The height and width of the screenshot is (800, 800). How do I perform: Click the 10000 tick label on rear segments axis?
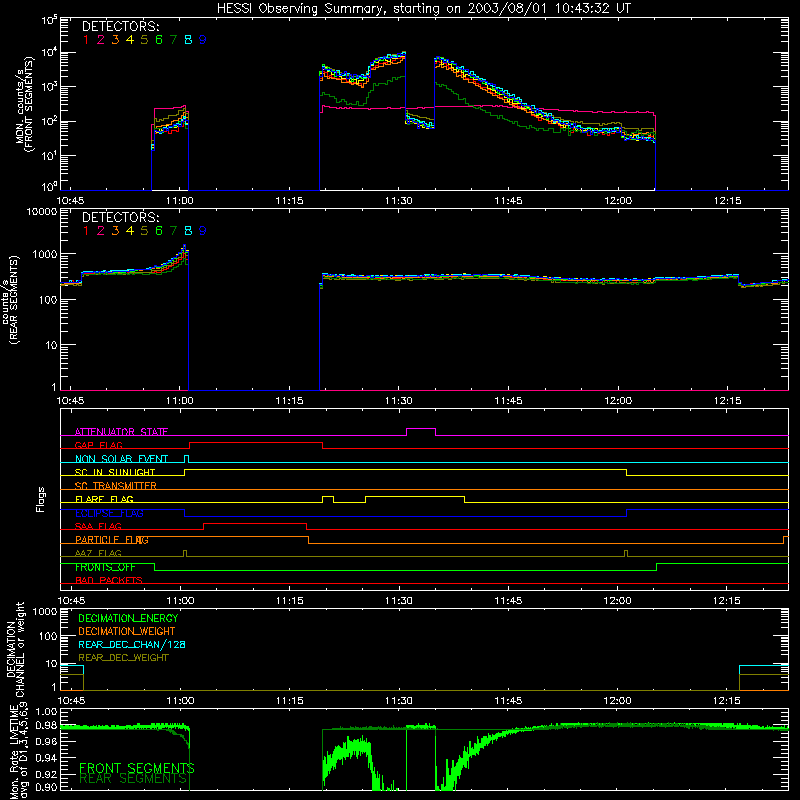coord(42,211)
